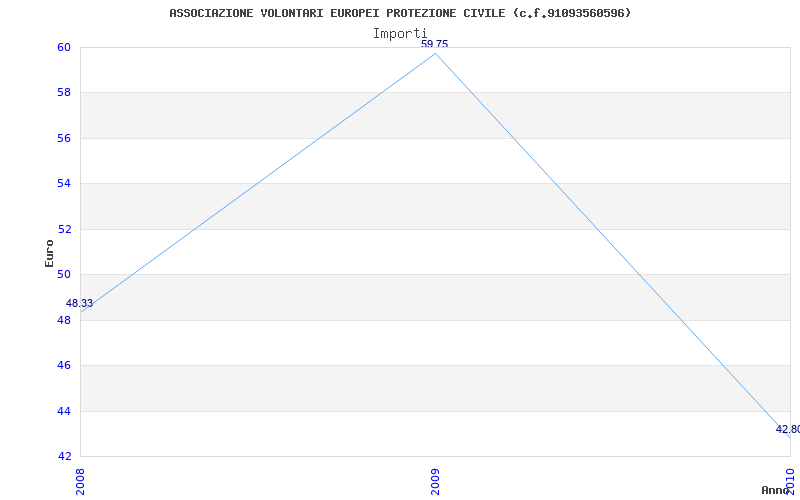The image size is (800, 500).
Task: Click the 56 y-axis tick value
Action: (x=63, y=138)
